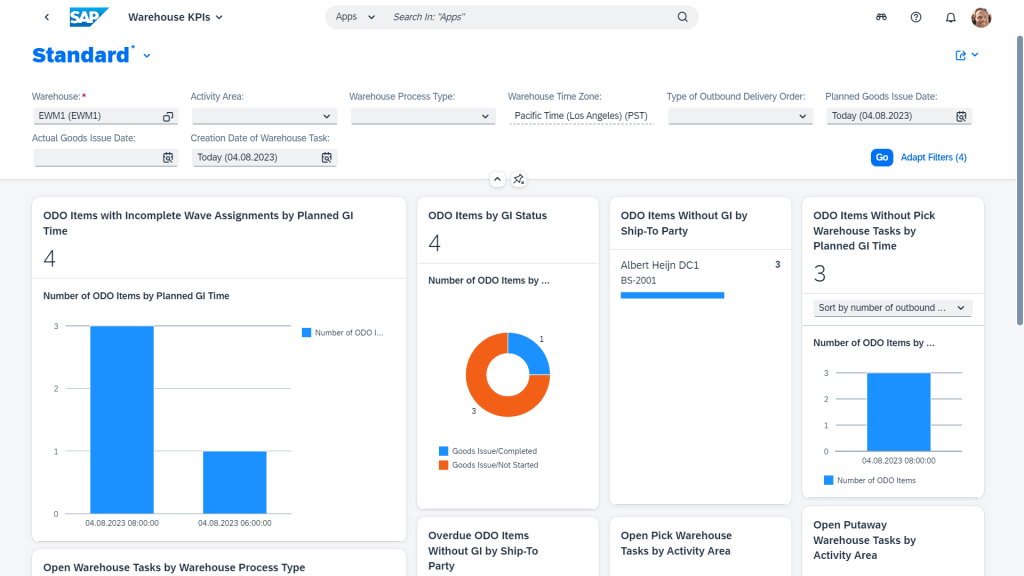
Task: Open the Planned Goods Issue Date calendar icon
Action: [x=961, y=116]
